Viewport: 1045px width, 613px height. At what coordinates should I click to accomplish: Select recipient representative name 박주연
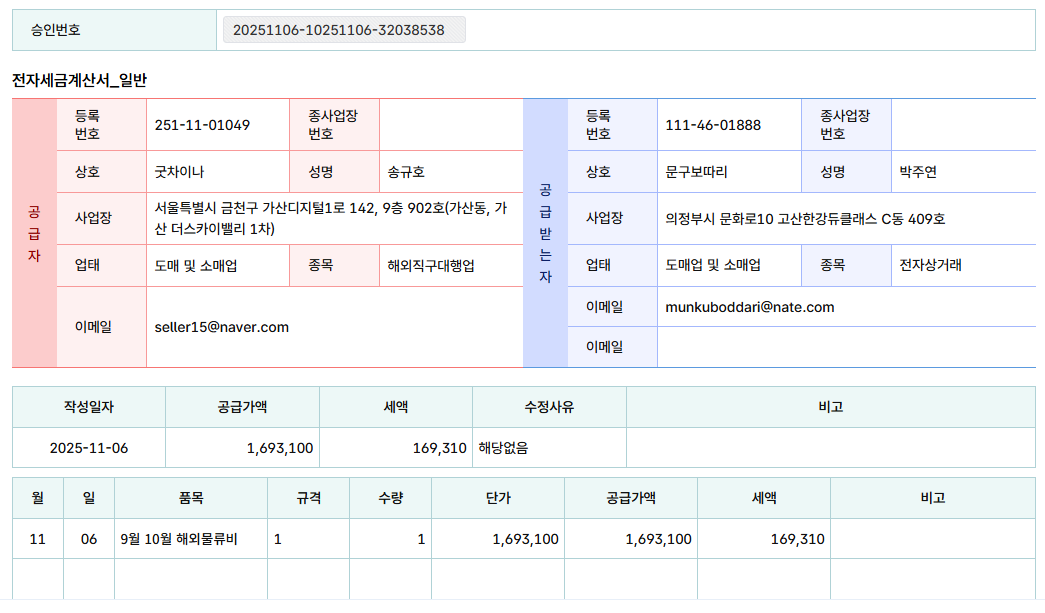(917, 172)
